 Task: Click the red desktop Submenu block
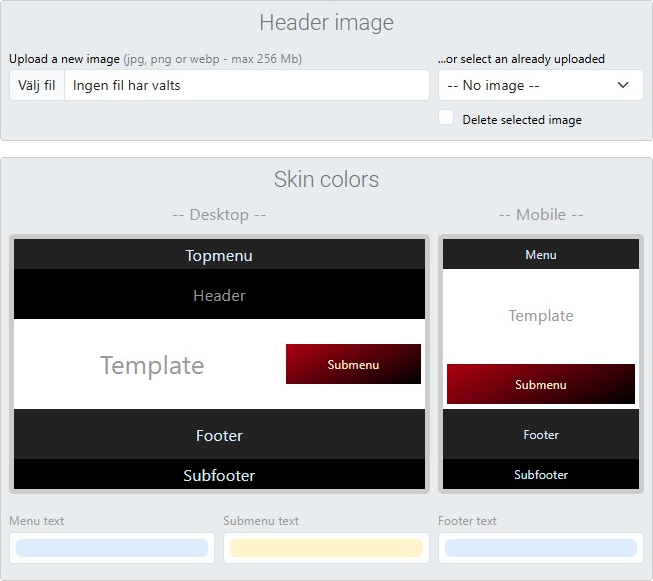point(353,364)
